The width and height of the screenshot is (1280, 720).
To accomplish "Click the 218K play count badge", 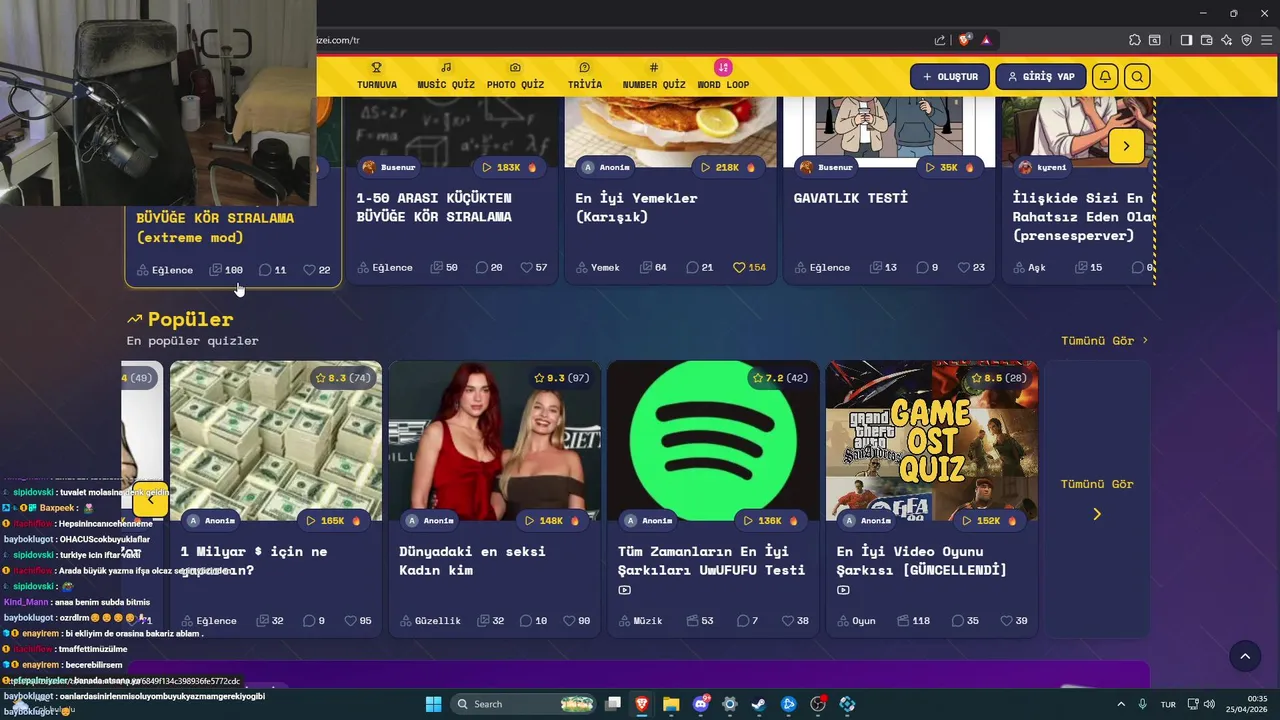I will [728, 168].
